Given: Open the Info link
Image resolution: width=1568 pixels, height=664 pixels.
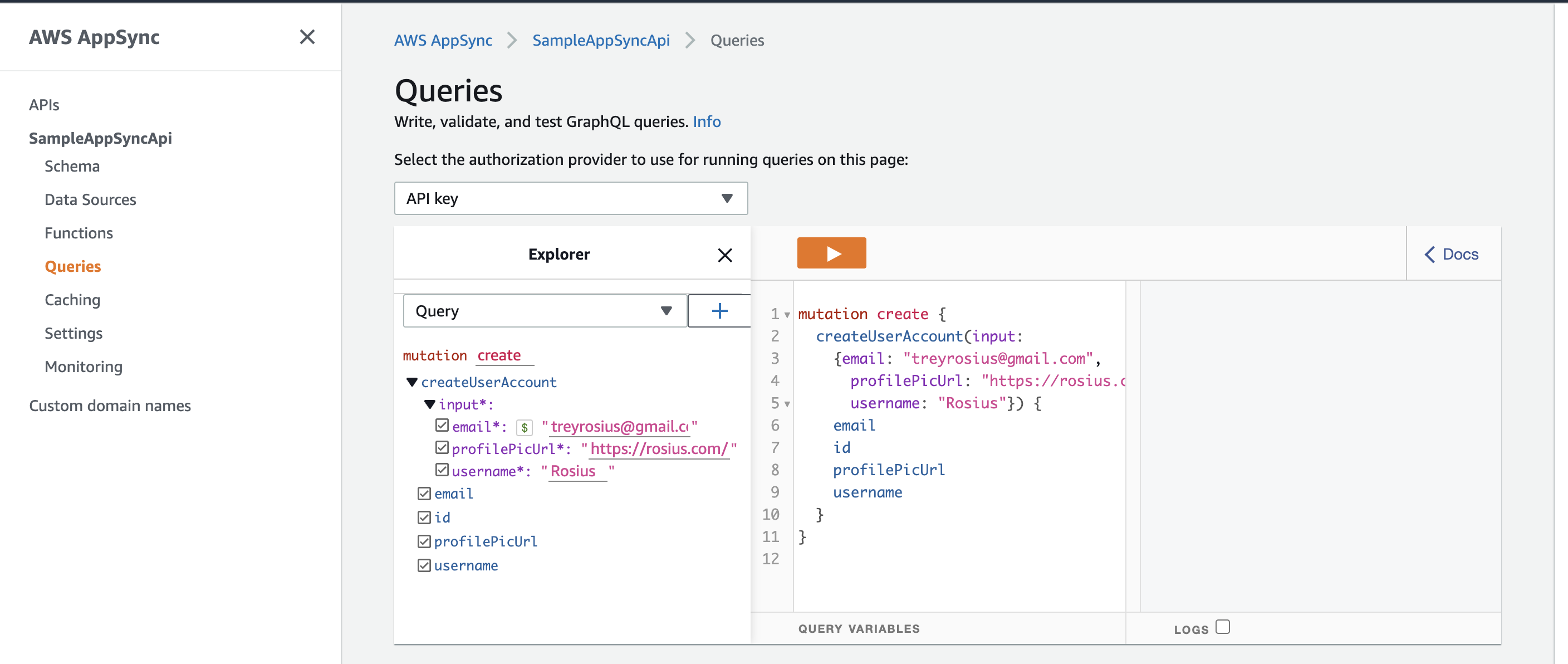Looking at the screenshot, I should click(706, 122).
